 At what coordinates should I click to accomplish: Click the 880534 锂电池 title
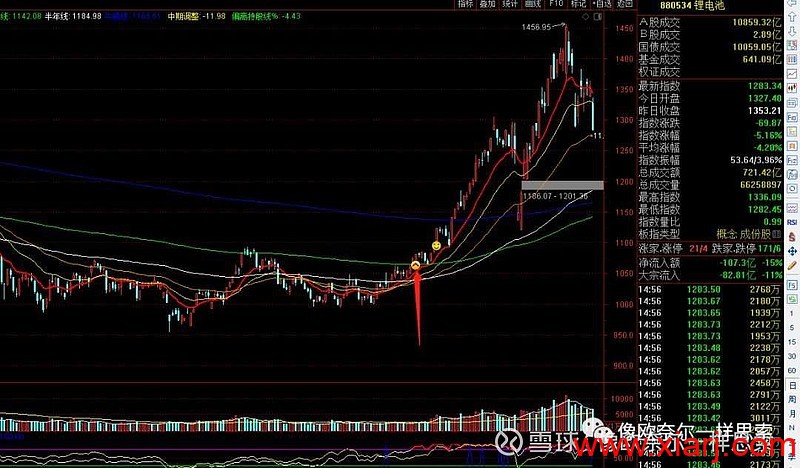coord(692,6)
